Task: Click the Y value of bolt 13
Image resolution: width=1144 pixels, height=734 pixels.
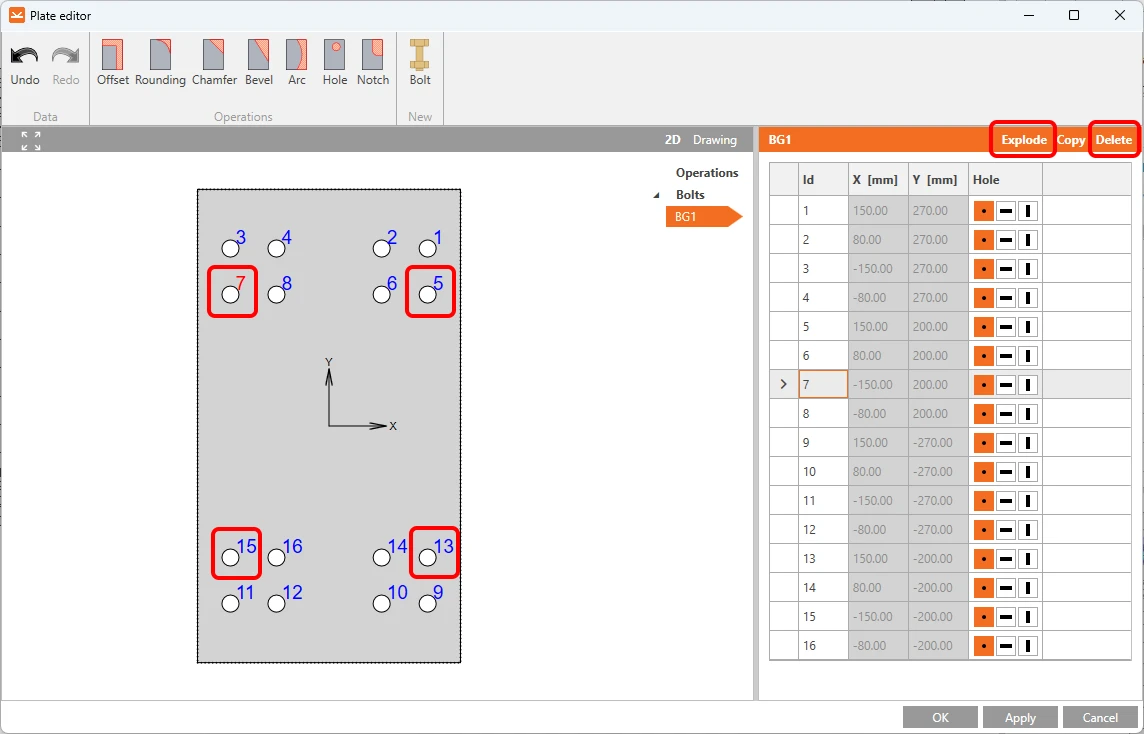Action: pyautogui.click(x=938, y=559)
